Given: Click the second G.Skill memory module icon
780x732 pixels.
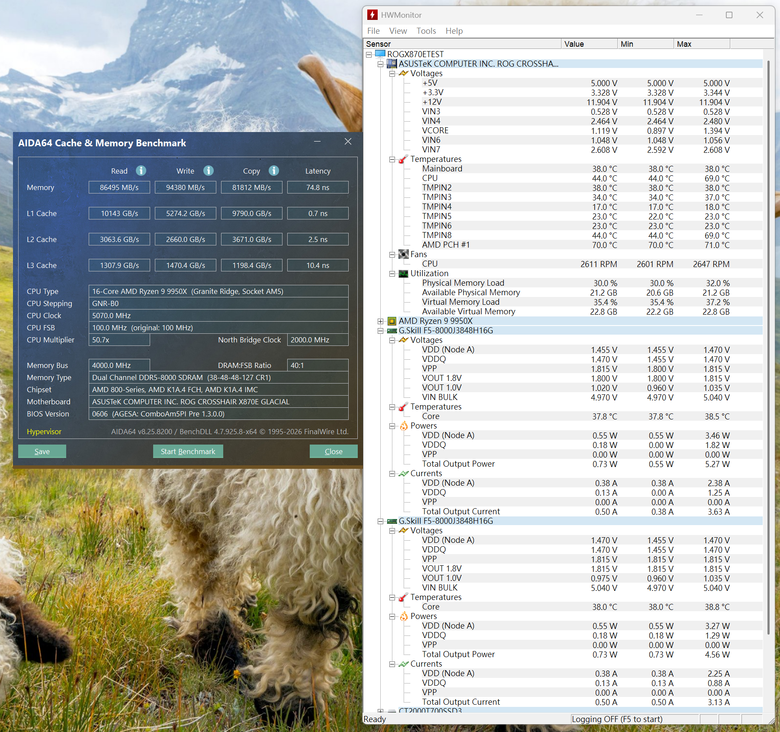Looking at the screenshot, I should coord(392,521).
